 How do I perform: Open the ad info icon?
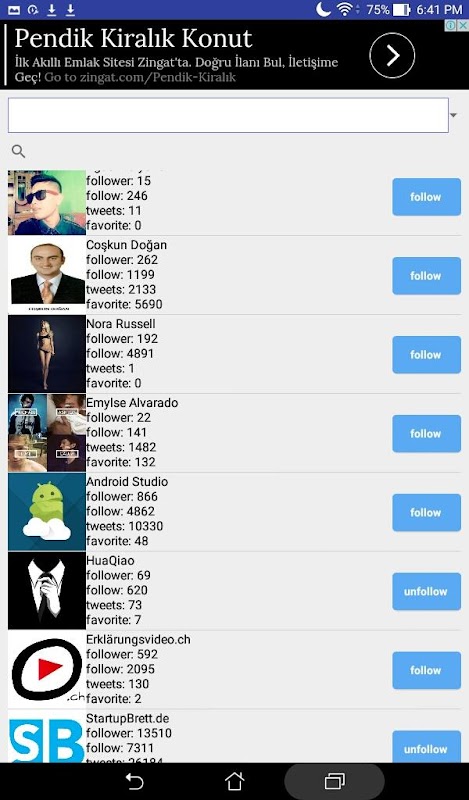(451, 26)
